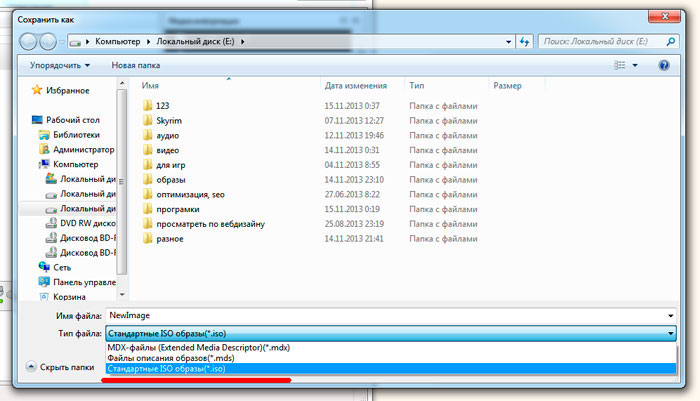Click the refresh icon beside the address bar
The image size is (700, 401).
pos(524,42)
